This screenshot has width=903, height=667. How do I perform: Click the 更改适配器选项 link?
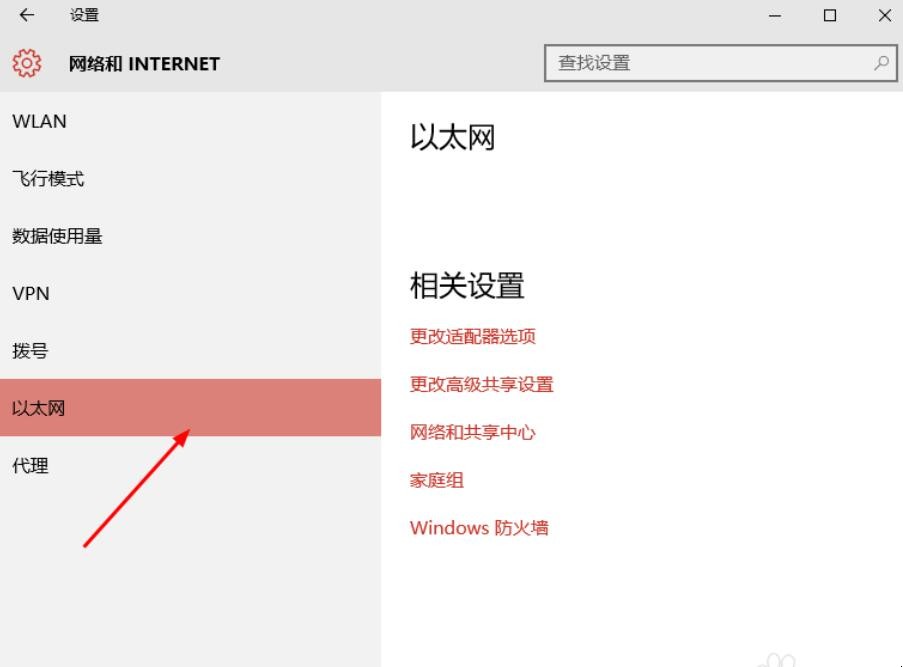pyautogui.click(x=473, y=336)
